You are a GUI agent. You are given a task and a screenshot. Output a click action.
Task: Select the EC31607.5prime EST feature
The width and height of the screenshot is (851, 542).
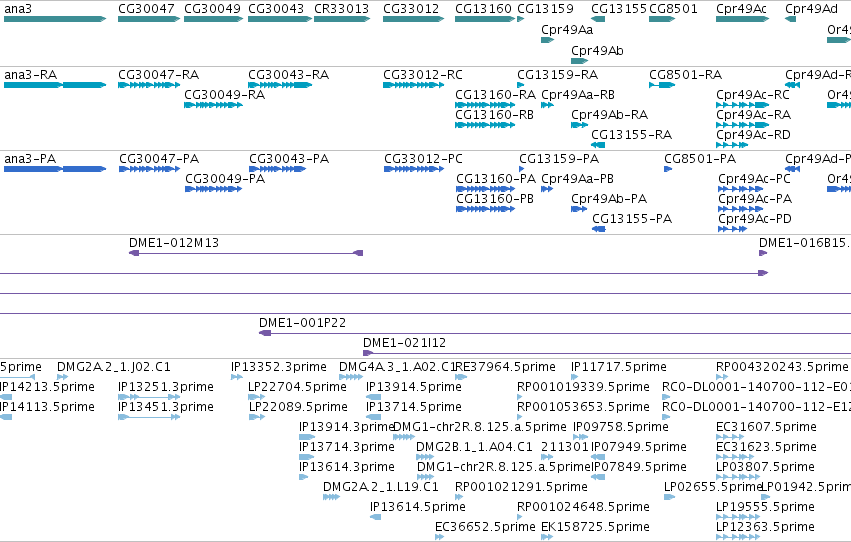tap(730, 437)
